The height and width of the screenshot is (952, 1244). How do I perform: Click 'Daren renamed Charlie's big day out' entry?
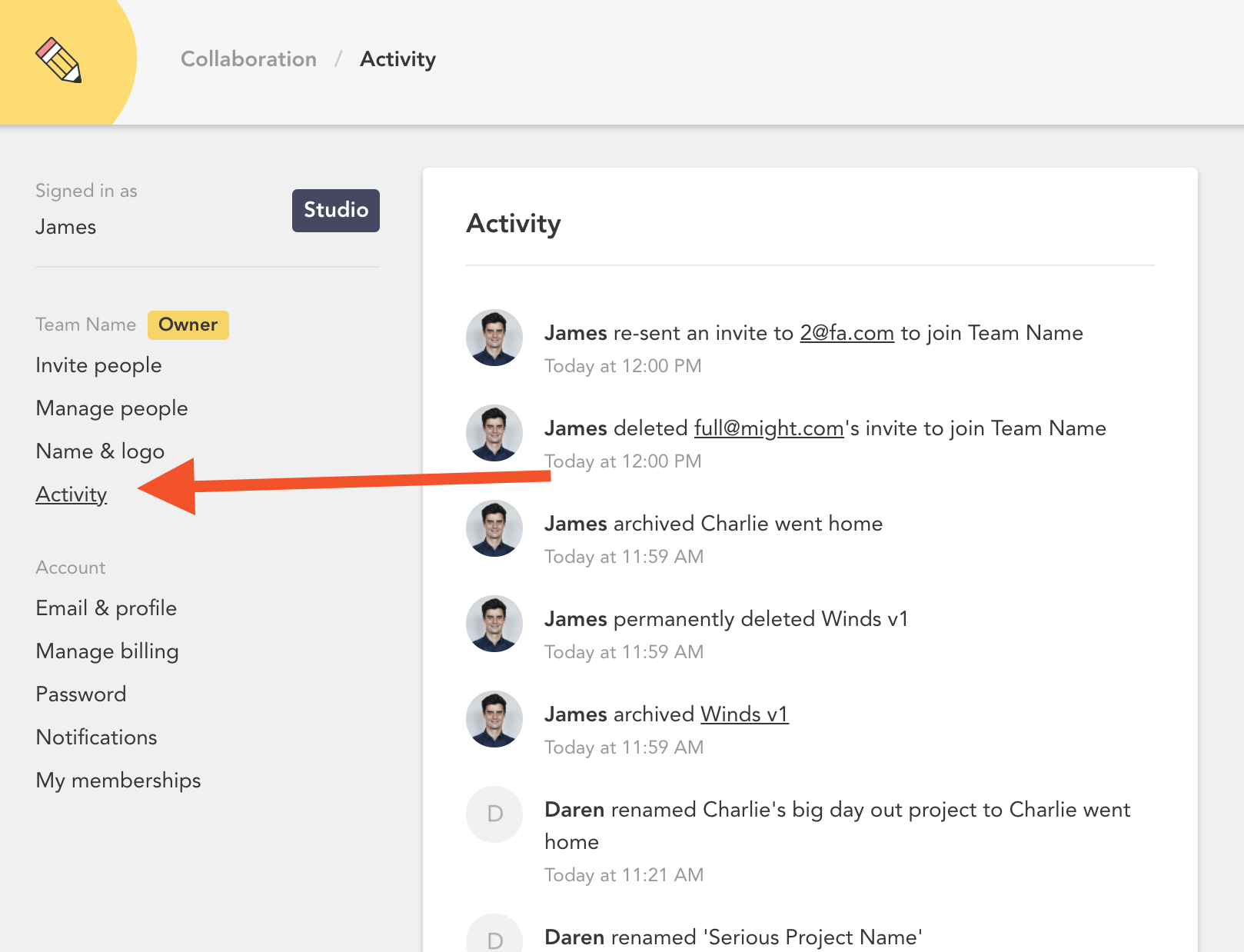[837, 826]
